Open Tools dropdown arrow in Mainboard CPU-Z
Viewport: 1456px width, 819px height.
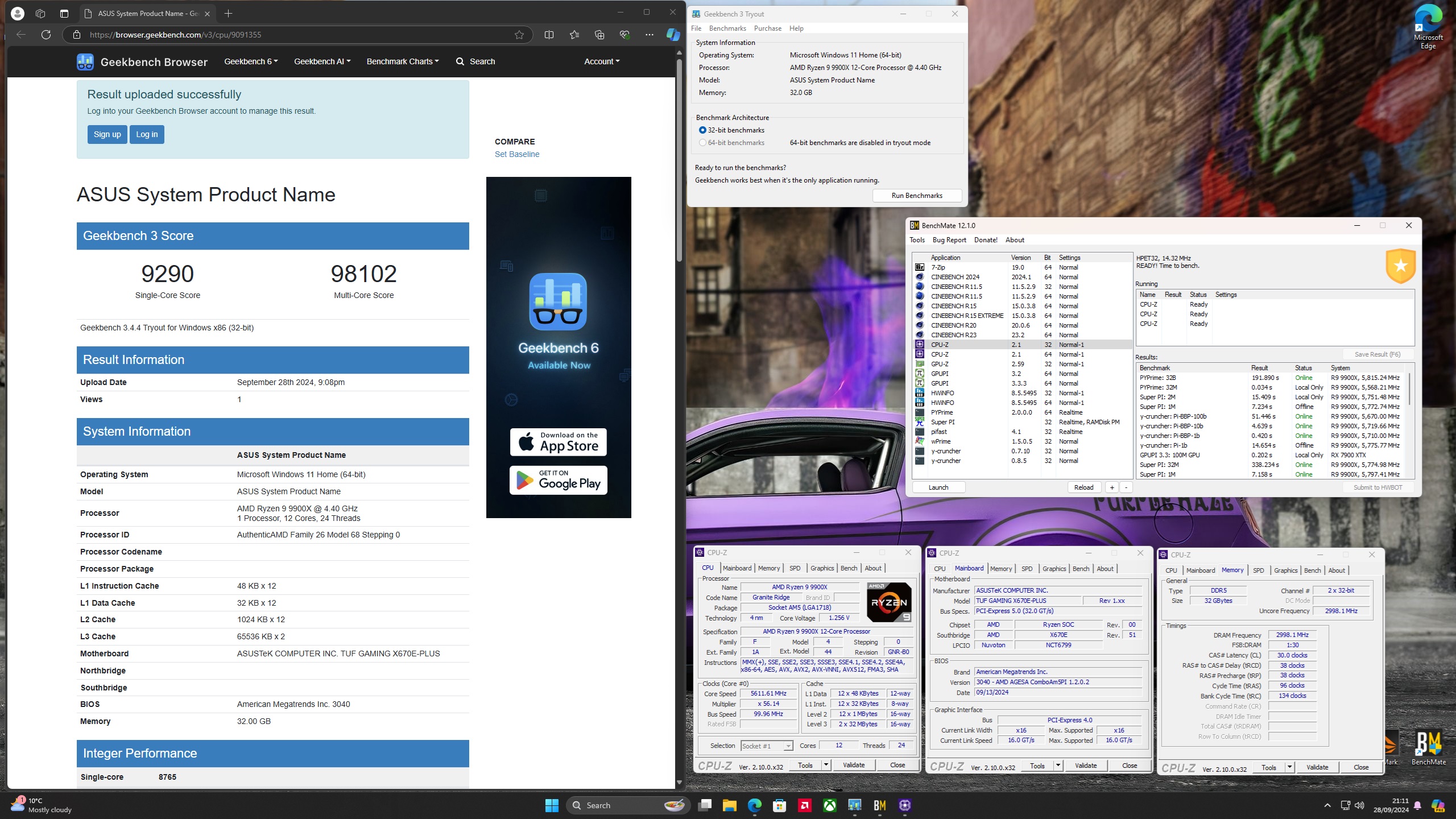coord(1058,766)
